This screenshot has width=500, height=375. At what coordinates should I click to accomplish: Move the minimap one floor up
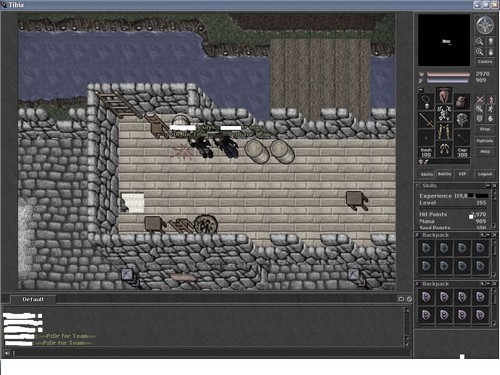(491, 41)
